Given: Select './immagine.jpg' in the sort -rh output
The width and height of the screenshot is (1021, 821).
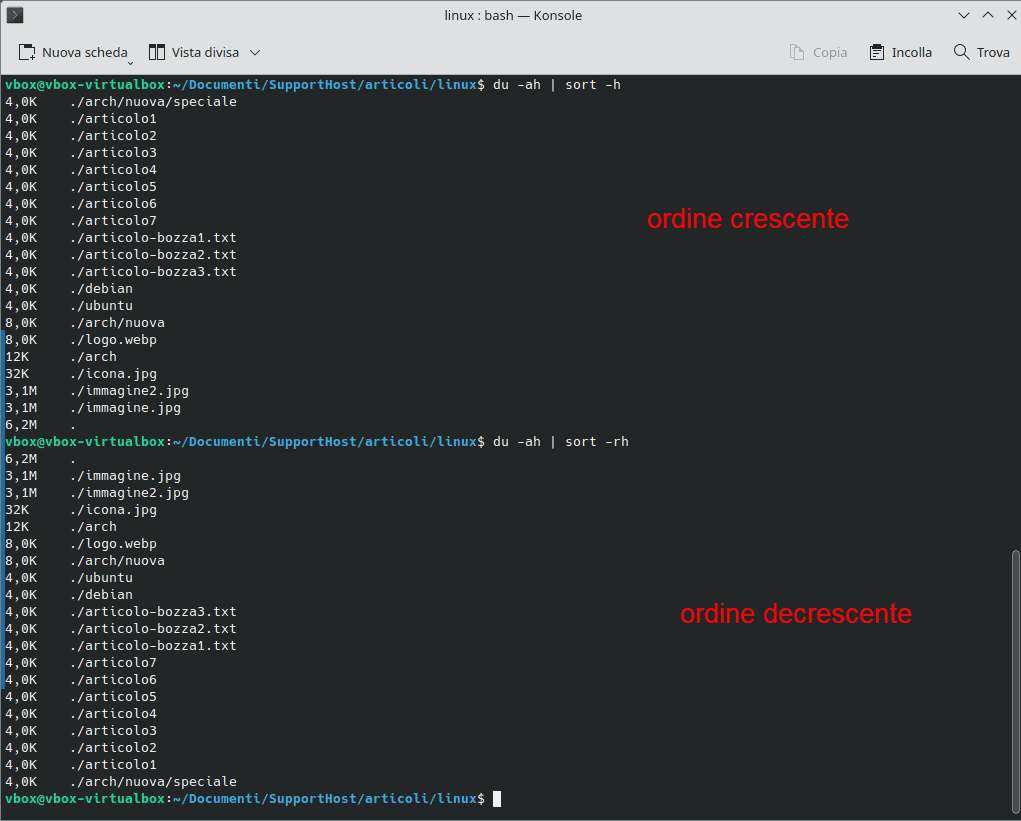Looking at the screenshot, I should tap(125, 476).
